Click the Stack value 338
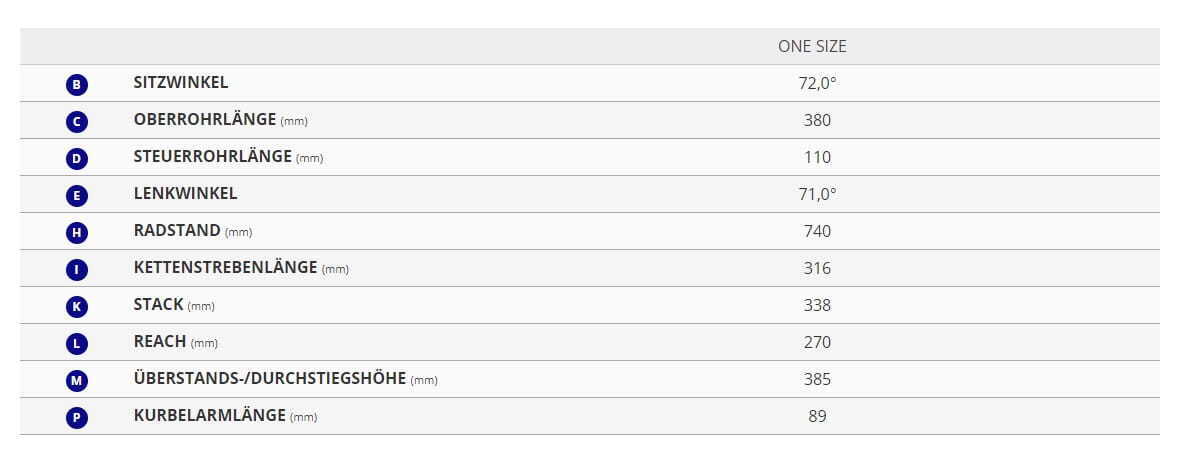The width and height of the screenshot is (1180, 459). 817,305
